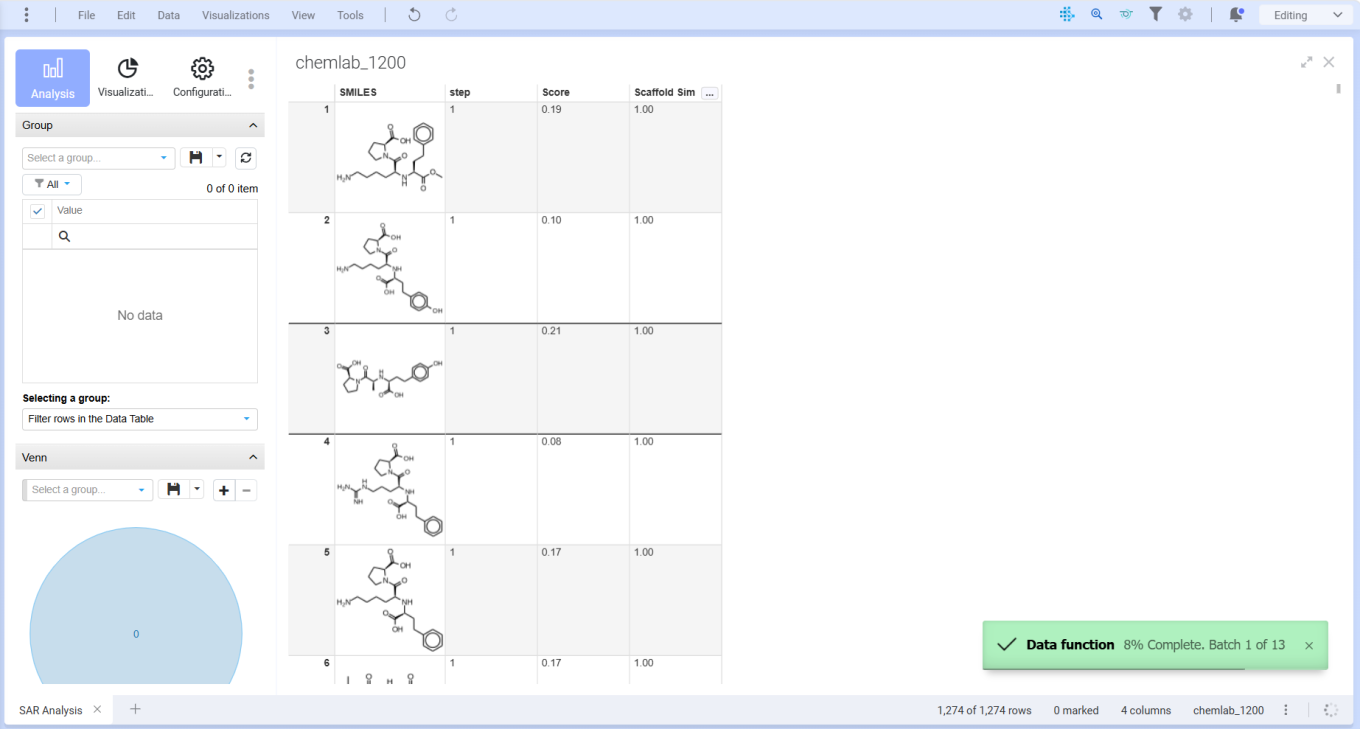Open the Data menu
This screenshot has height=729, width=1360.
(169, 15)
